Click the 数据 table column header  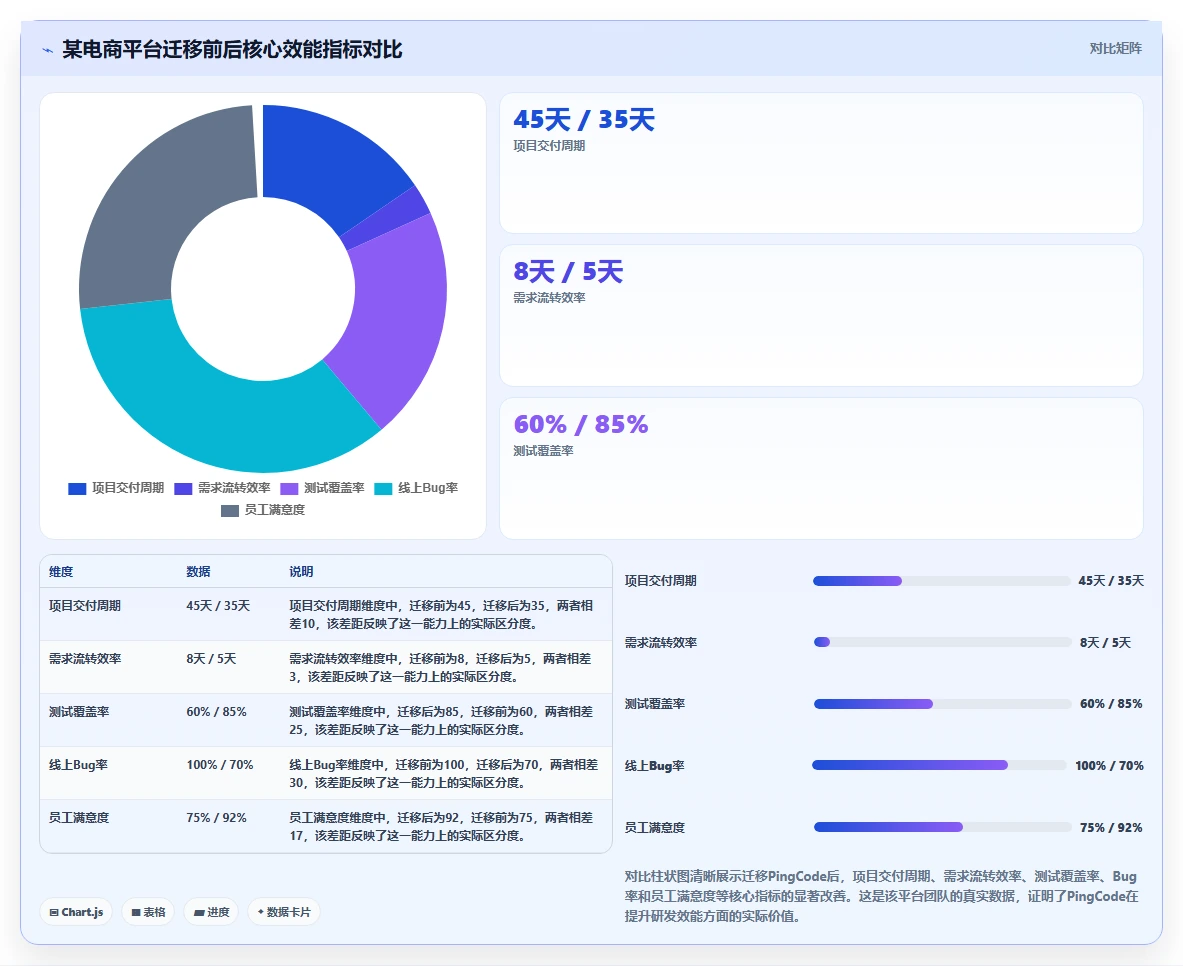198,572
